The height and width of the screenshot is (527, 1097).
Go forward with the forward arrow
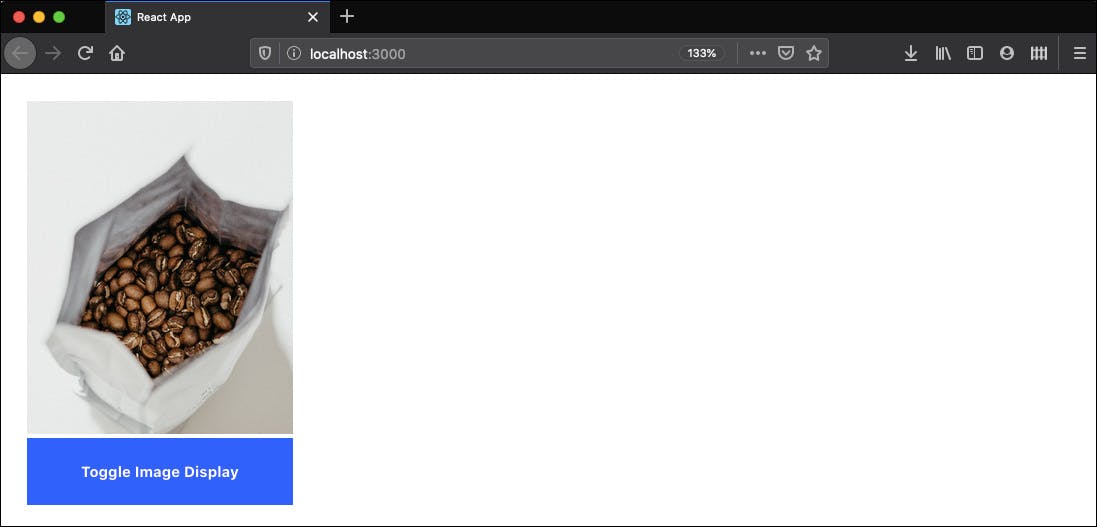(x=53, y=53)
